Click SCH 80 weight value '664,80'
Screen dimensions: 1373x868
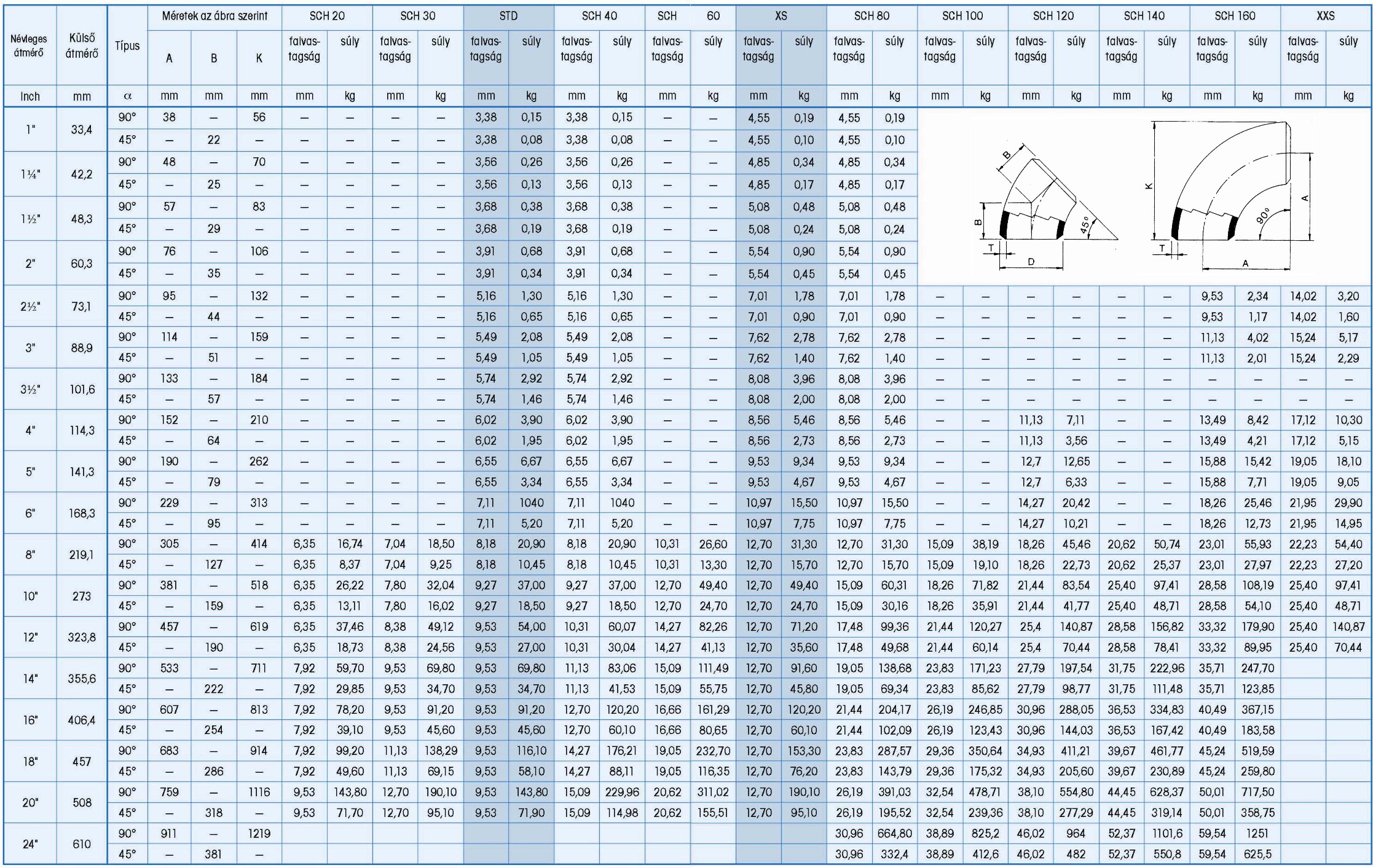[895, 834]
